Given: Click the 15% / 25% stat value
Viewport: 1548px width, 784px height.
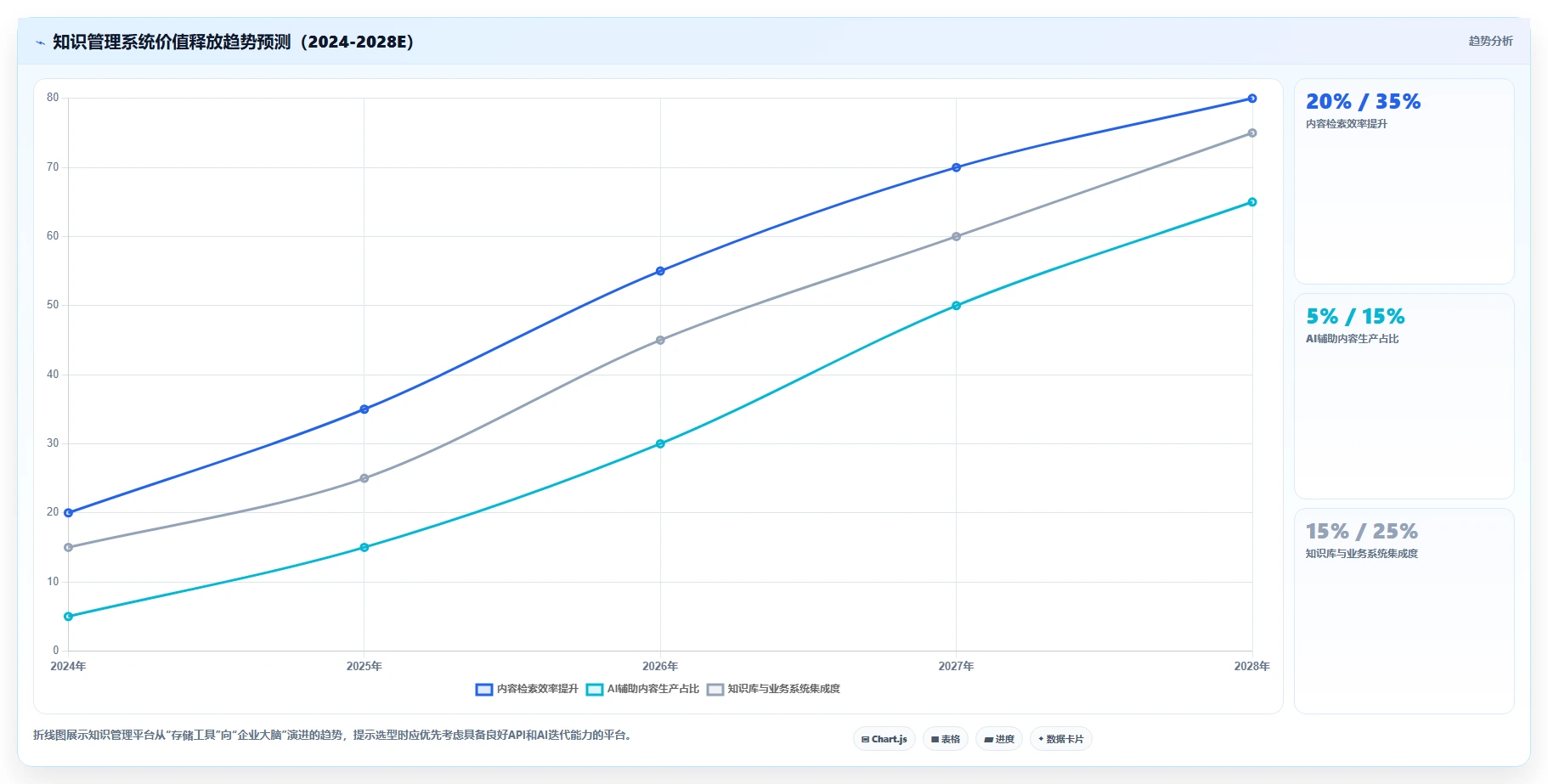Looking at the screenshot, I should pyautogui.click(x=1362, y=532).
